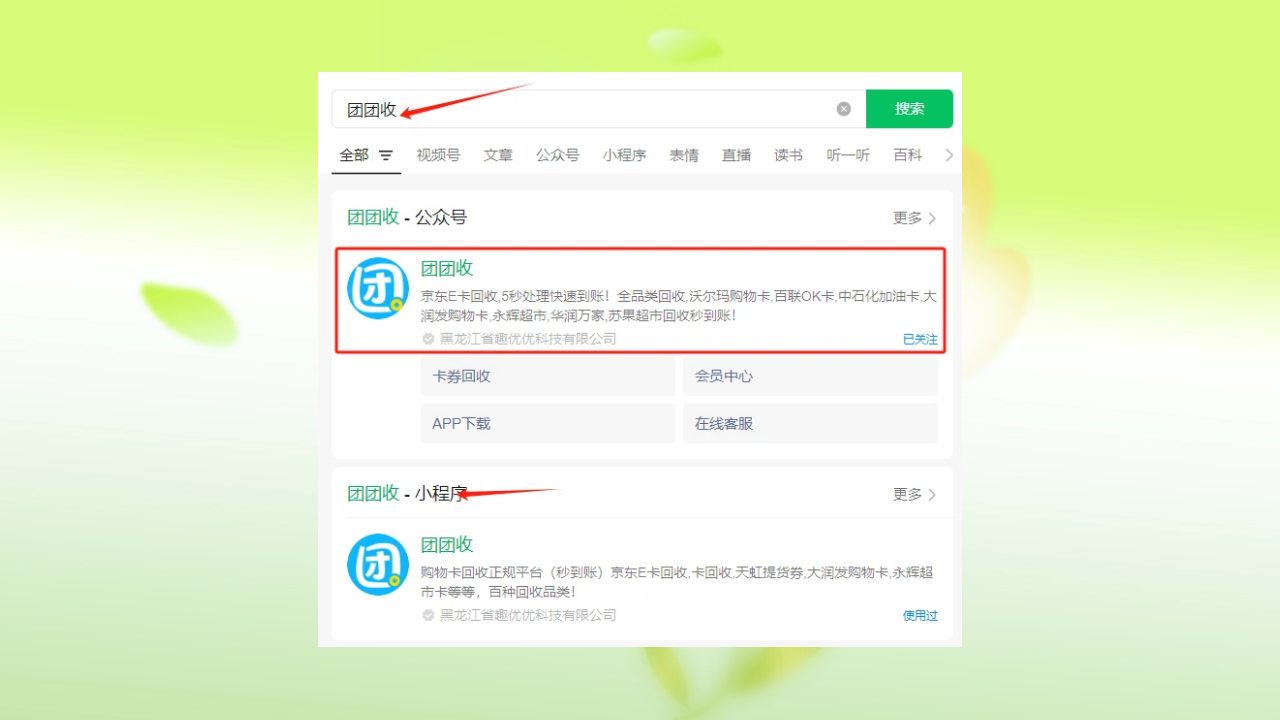Click the 团团收 - 公众号 section heading
The image size is (1280, 720).
(407, 217)
